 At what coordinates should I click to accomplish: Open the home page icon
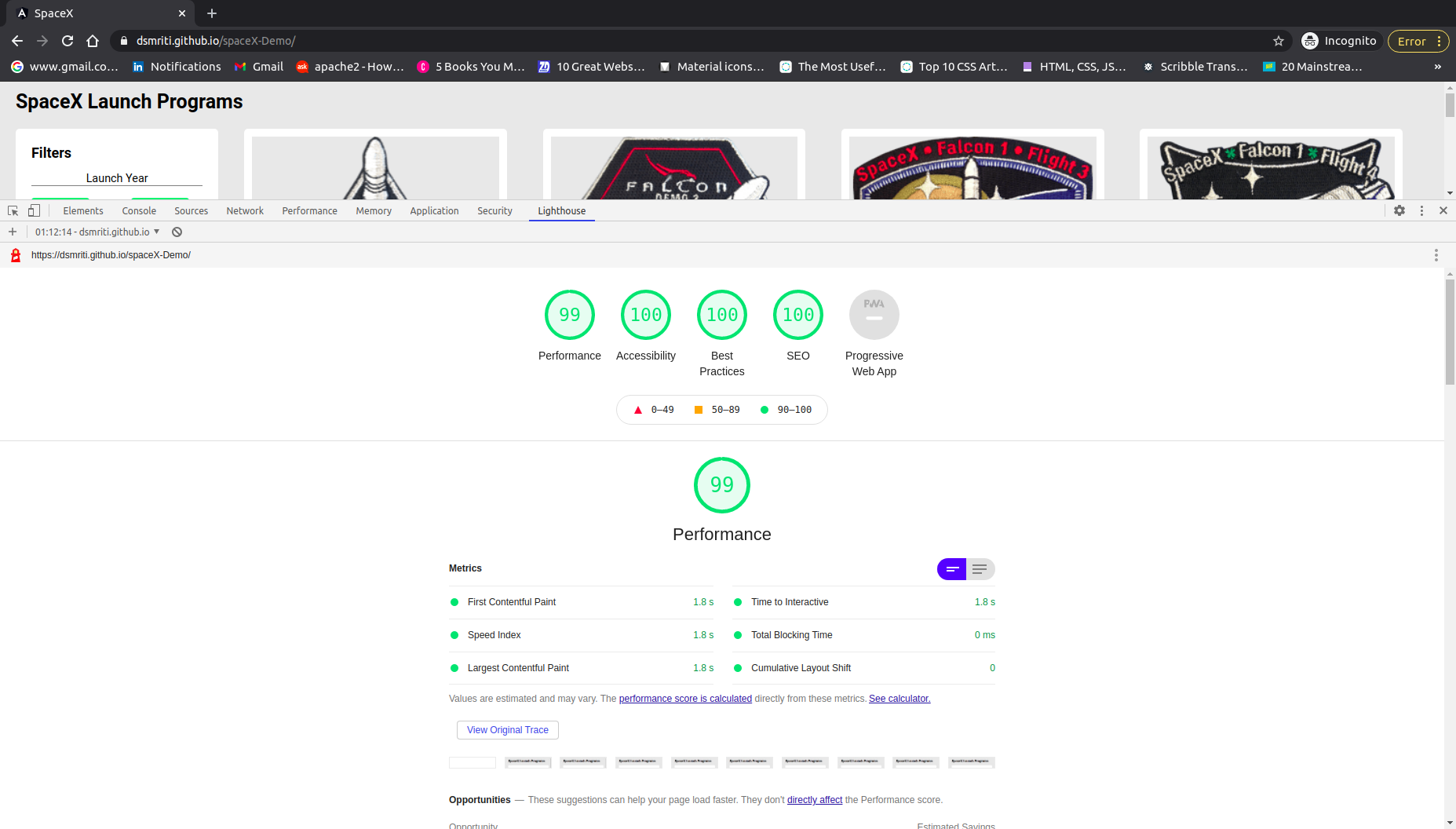tap(93, 41)
